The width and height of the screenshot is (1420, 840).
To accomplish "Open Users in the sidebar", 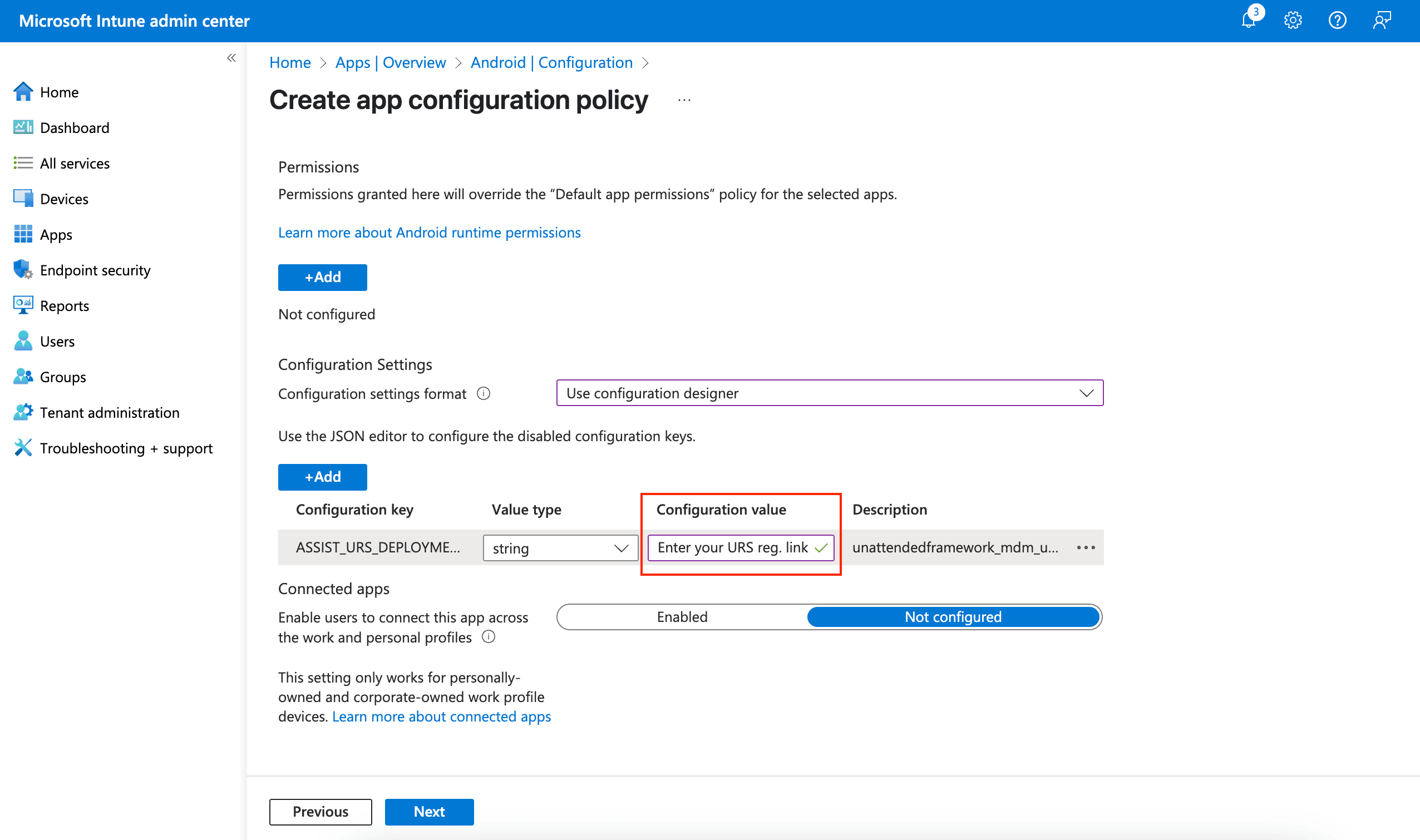I will click(57, 342).
